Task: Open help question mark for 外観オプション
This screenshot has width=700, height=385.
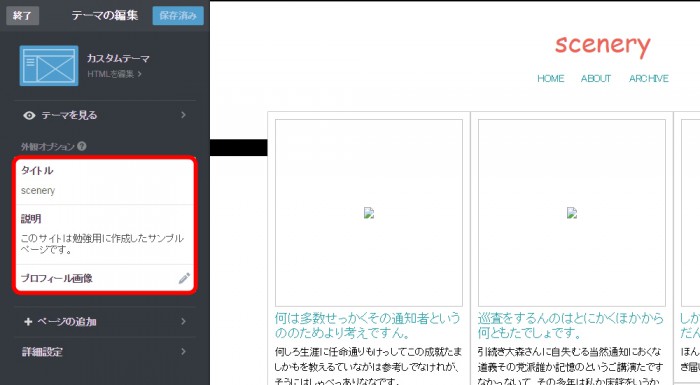Action: pyautogui.click(x=81, y=146)
